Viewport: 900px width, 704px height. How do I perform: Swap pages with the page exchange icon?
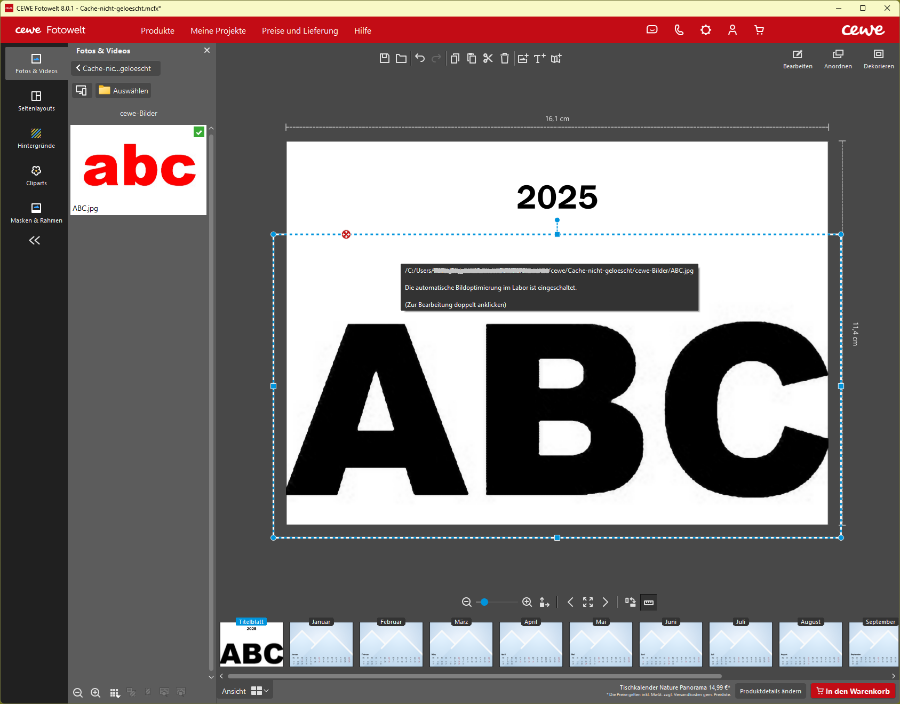click(x=630, y=602)
